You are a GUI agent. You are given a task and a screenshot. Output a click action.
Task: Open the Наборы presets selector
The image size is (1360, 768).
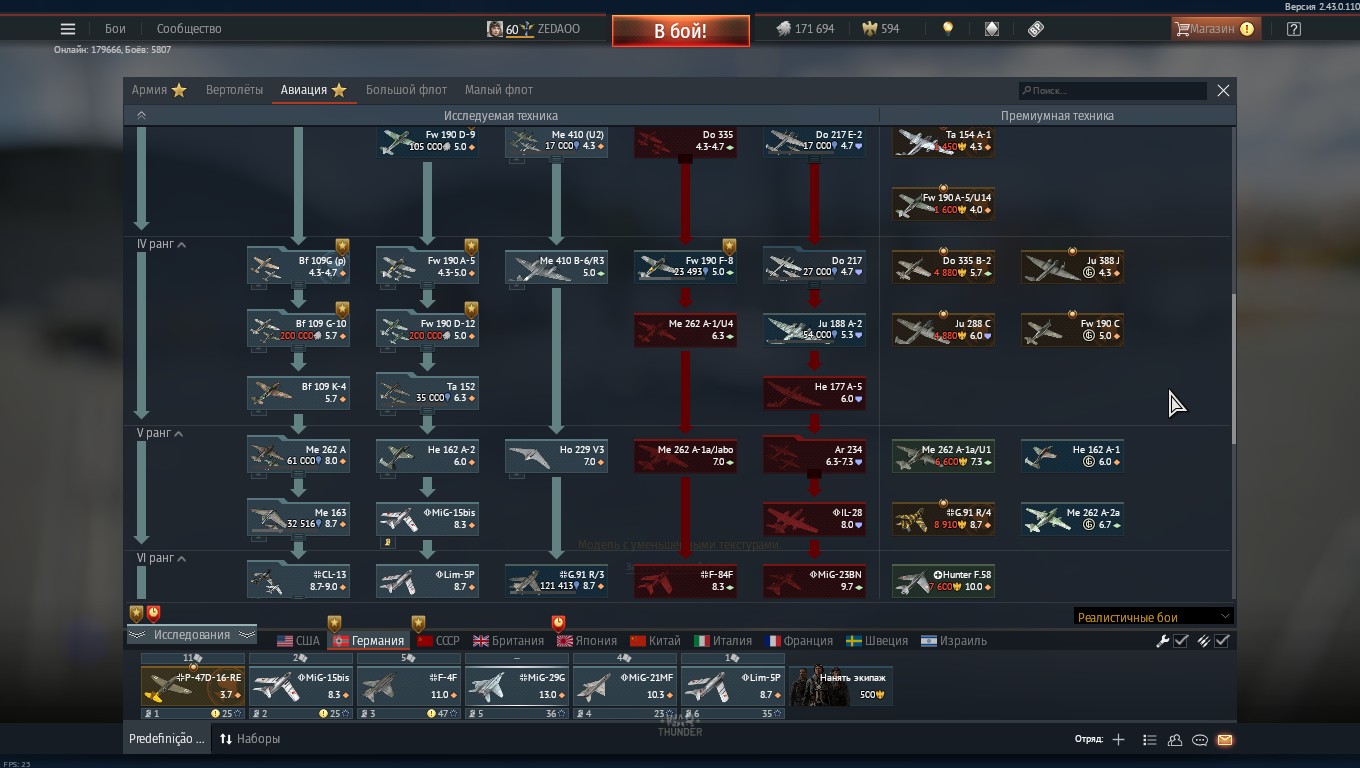(x=250, y=739)
